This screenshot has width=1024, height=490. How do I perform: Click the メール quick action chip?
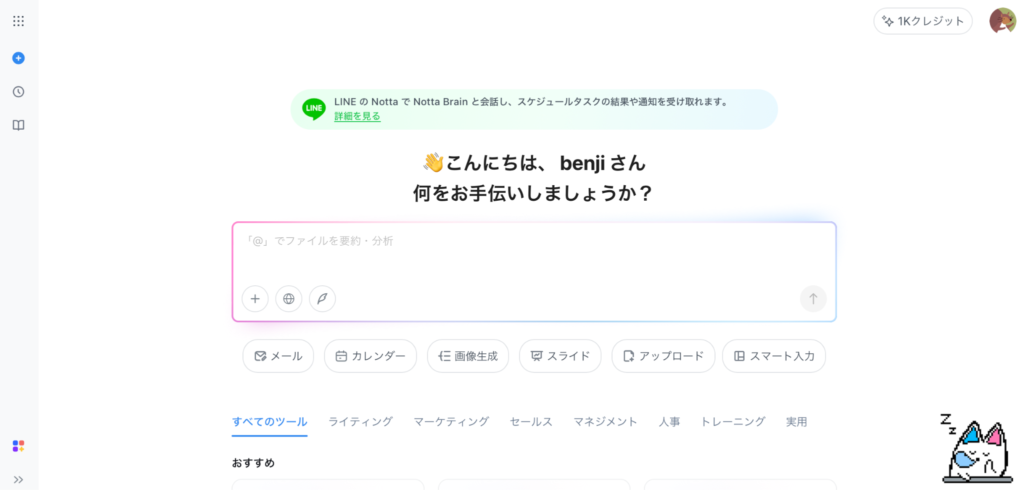tap(278, 356)
